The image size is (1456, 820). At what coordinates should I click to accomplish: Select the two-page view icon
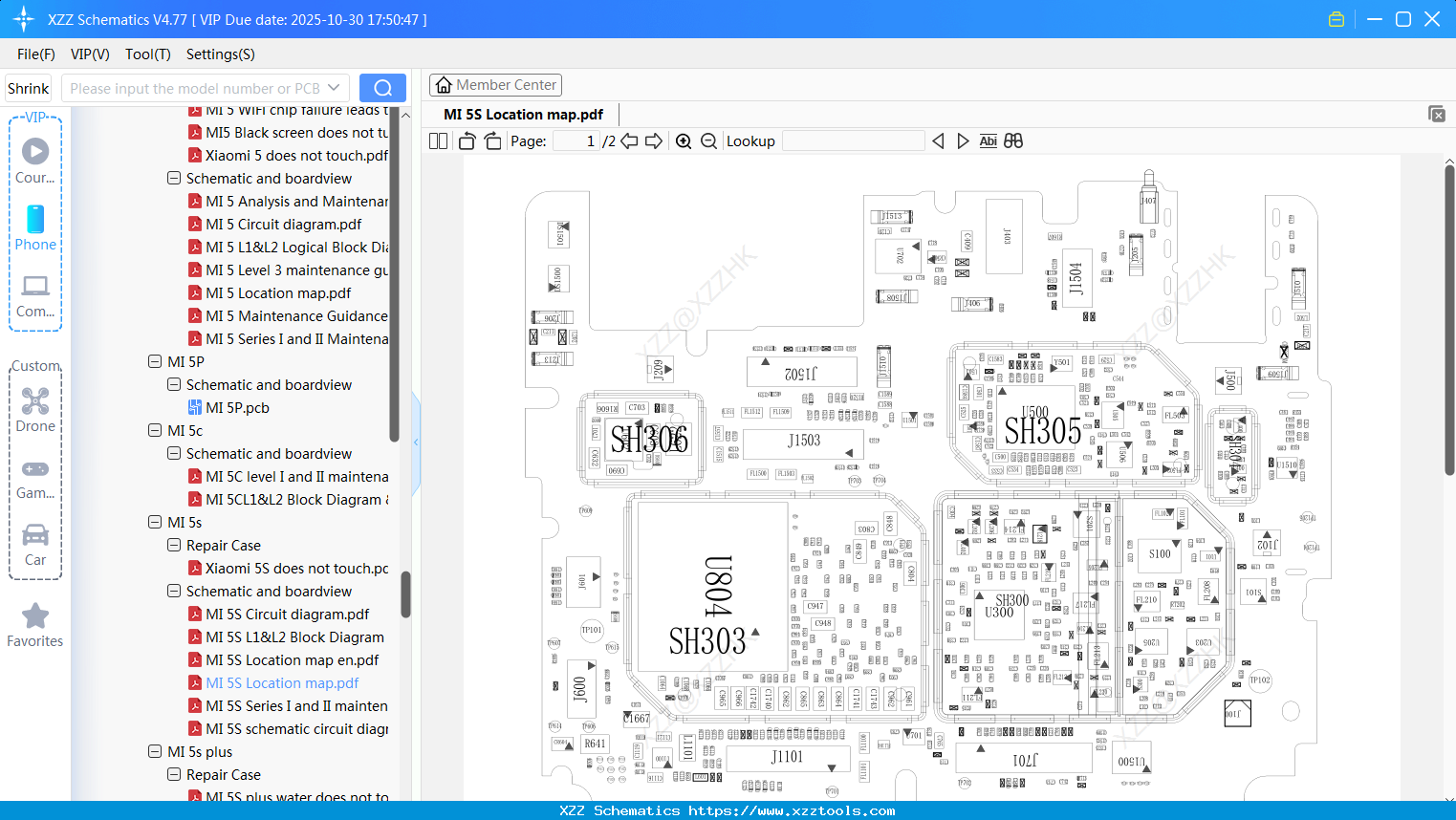click(437, 140)
